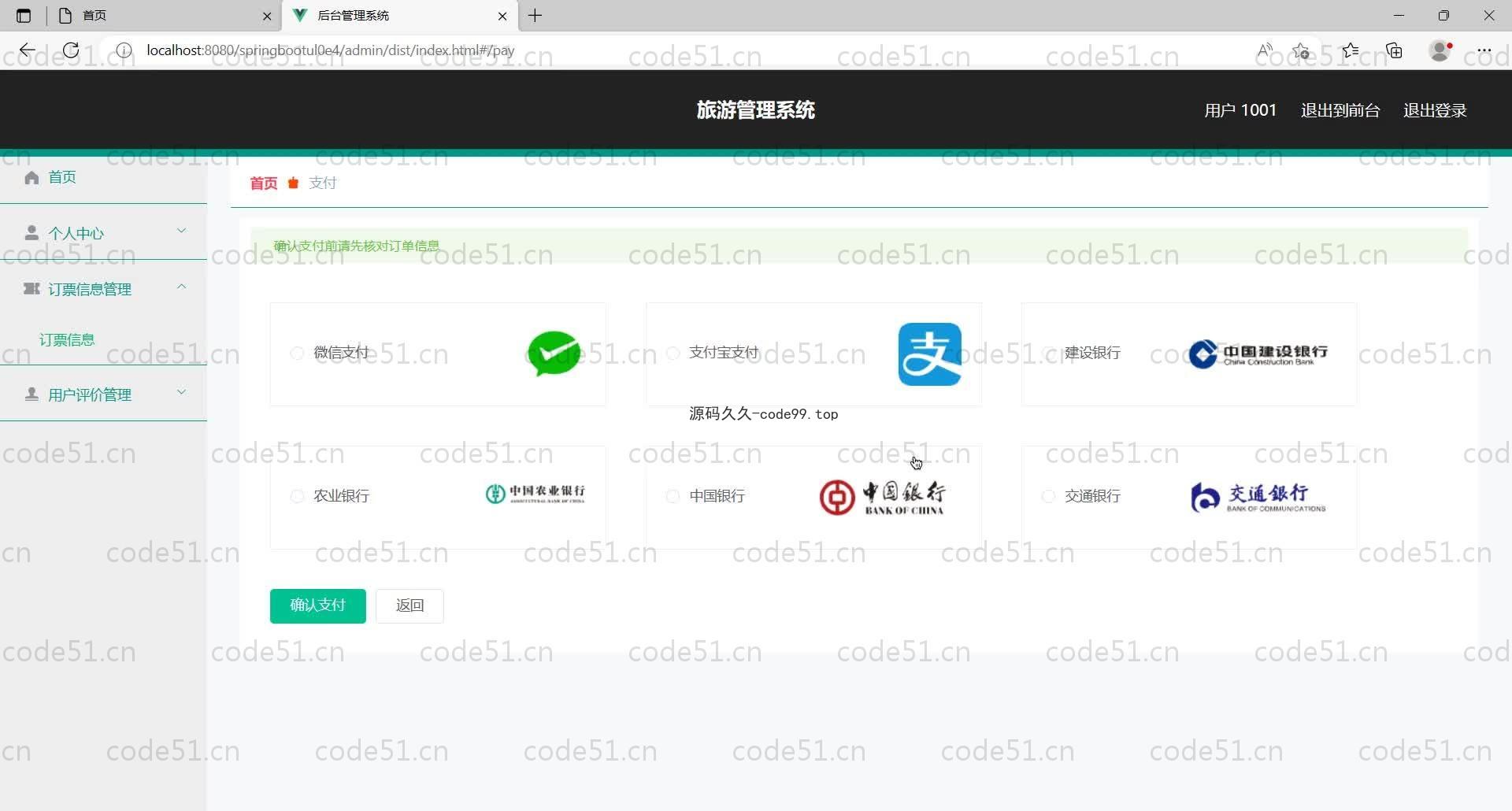Select the 微信支付 radio button
Viewport: 1512px width, 811px height.
(x=297, y=354)
